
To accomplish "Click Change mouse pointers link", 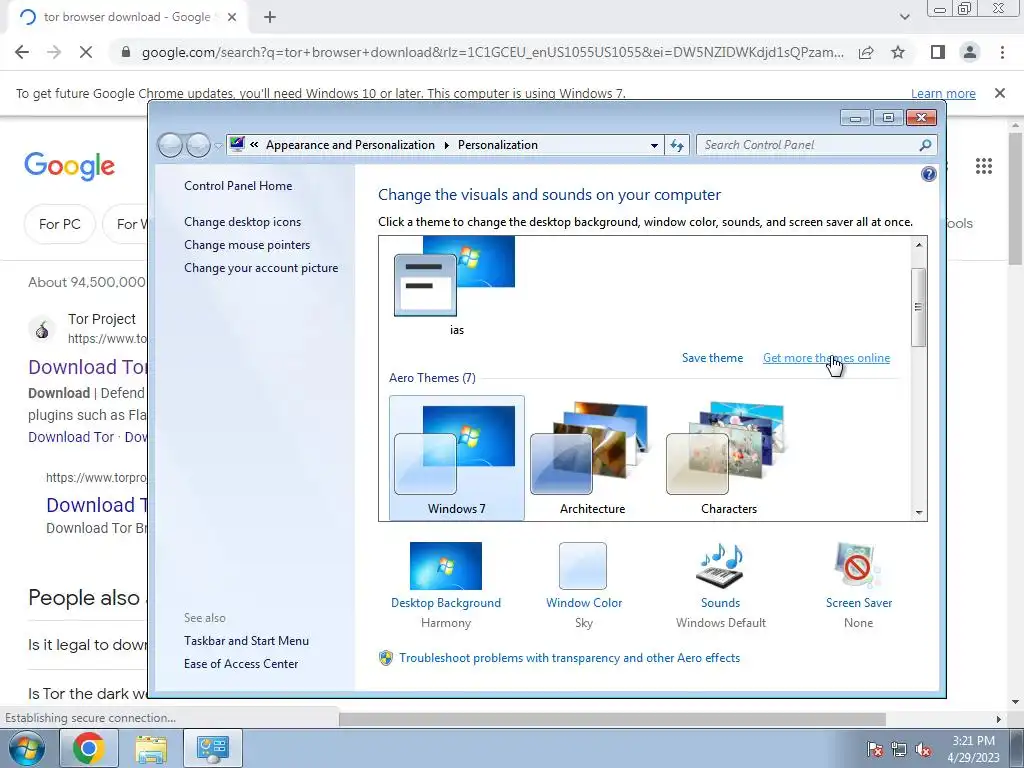I will 247,244.
